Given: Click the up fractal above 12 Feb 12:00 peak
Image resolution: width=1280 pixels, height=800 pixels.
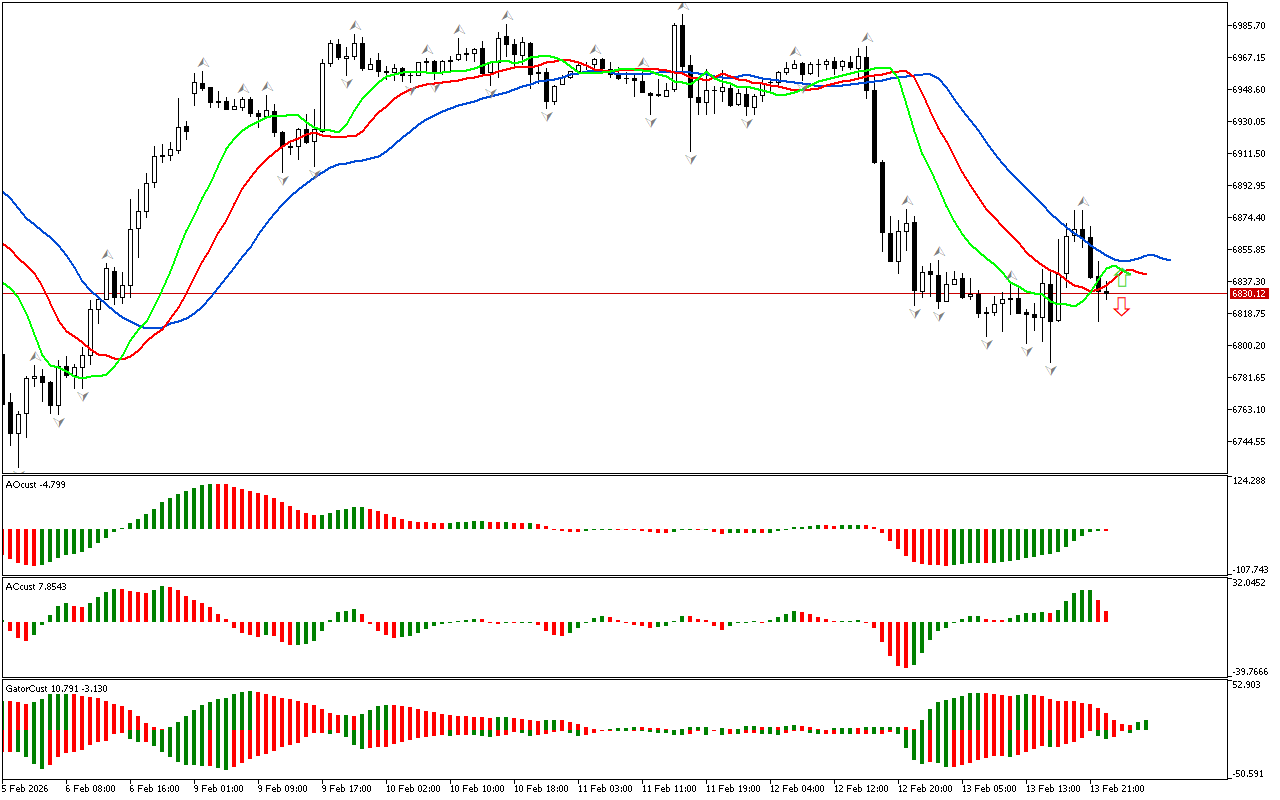Looking at the screenshot, I should (x=867, y=37).
